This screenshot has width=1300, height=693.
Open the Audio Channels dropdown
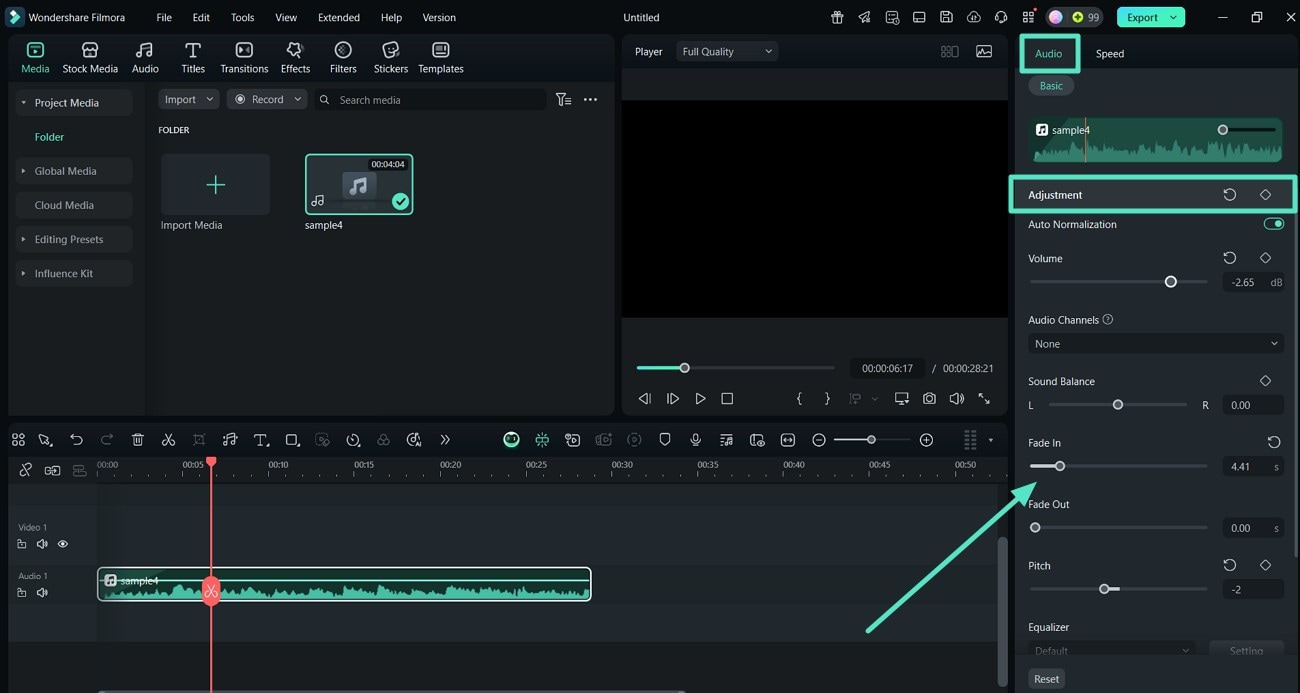(1156, 344)
